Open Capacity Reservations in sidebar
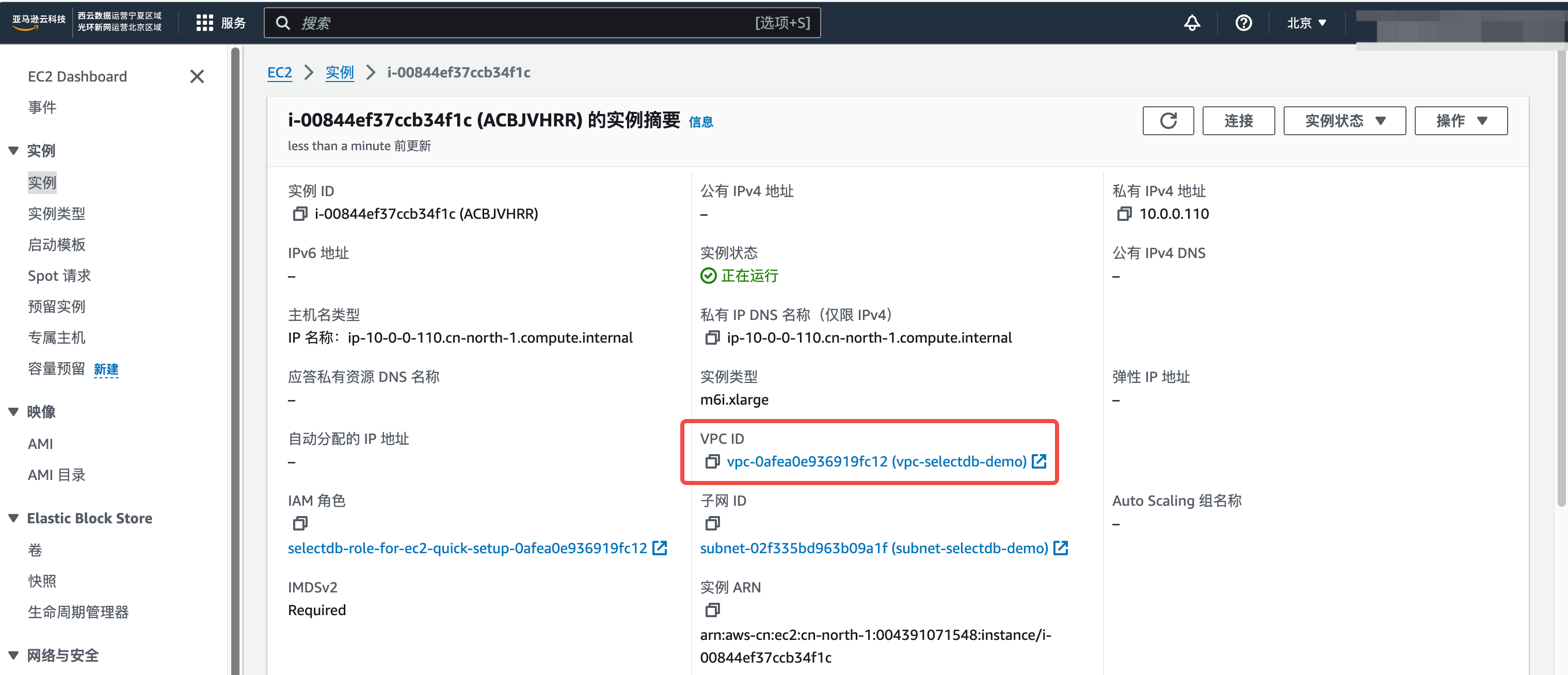1568x675 pixels. (57, 369)
